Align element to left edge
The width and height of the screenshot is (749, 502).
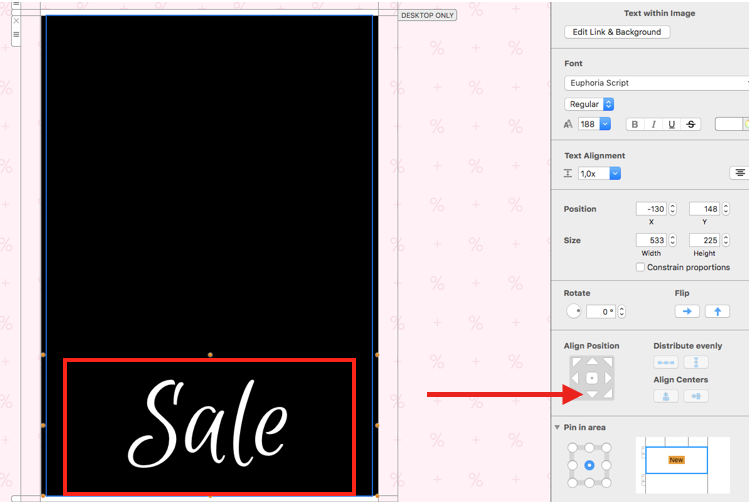point(575,378)
